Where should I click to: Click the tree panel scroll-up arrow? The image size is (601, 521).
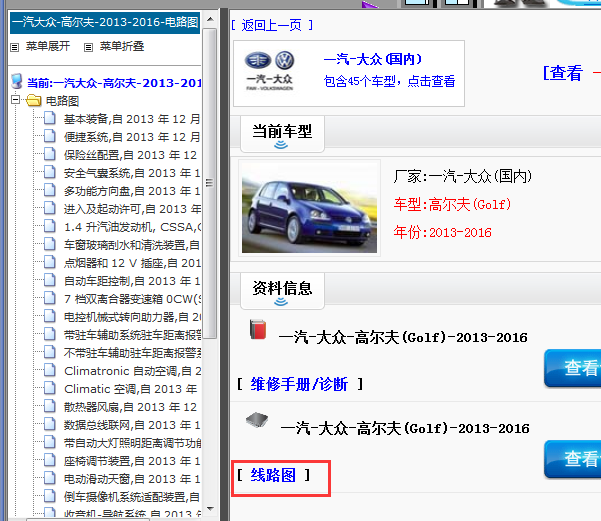pyautogui.click(x=210, y=19)
